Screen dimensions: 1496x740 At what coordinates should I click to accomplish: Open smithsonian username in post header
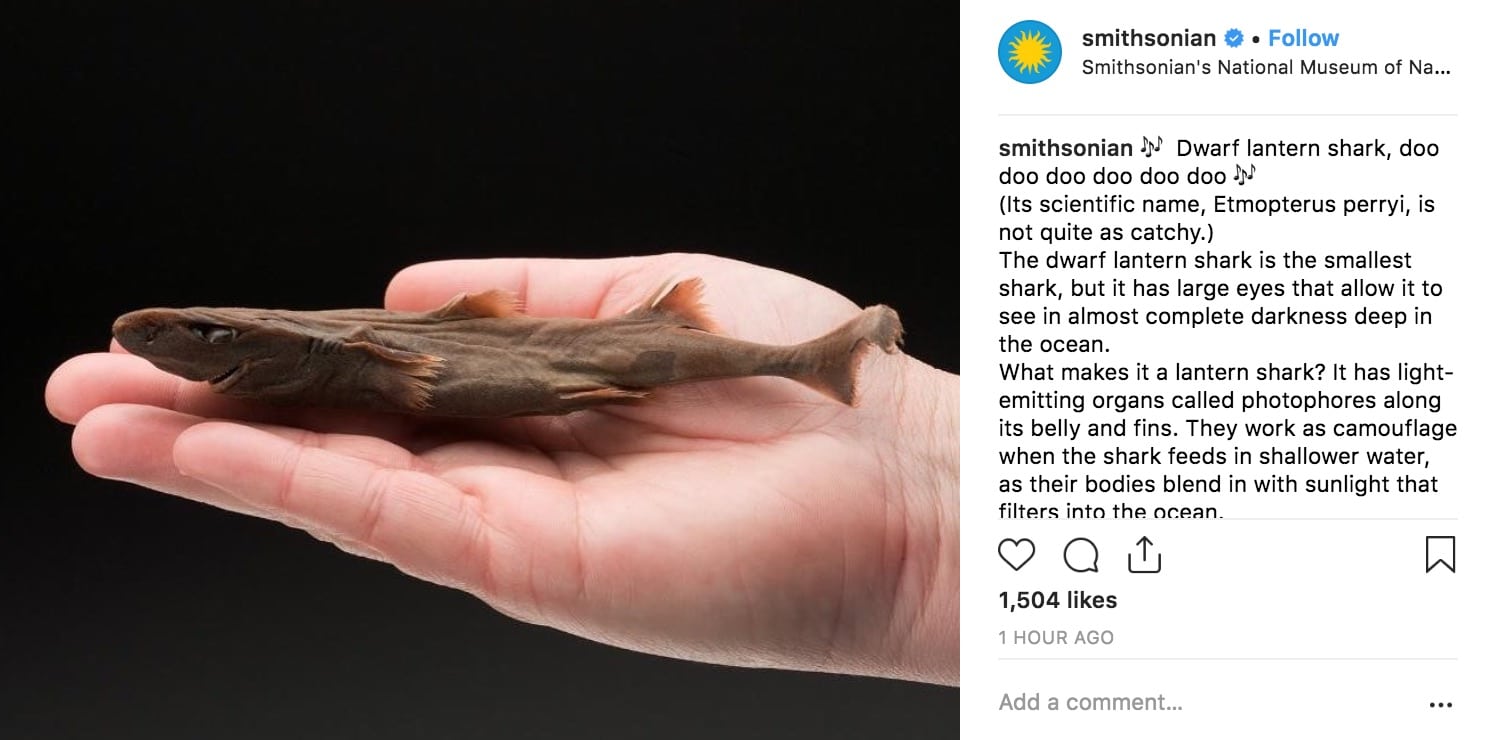click(x=1149, y=38)
